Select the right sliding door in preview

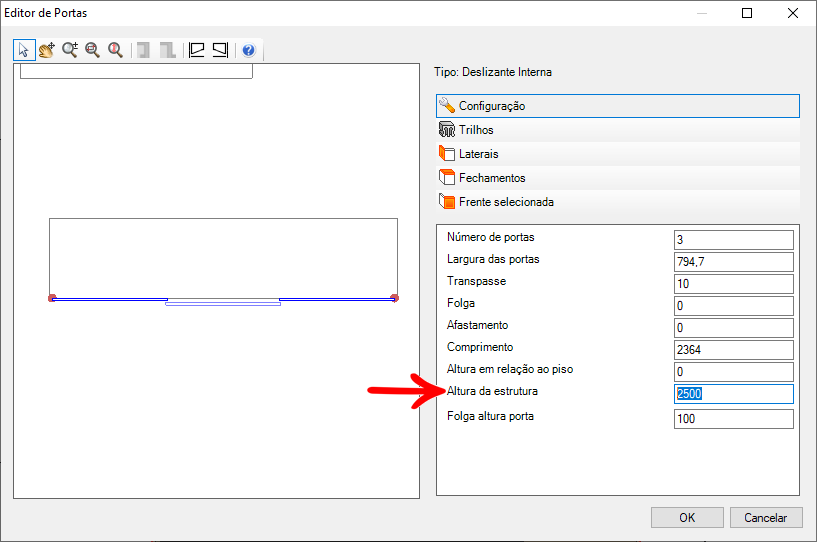click(x=337, y=300)
